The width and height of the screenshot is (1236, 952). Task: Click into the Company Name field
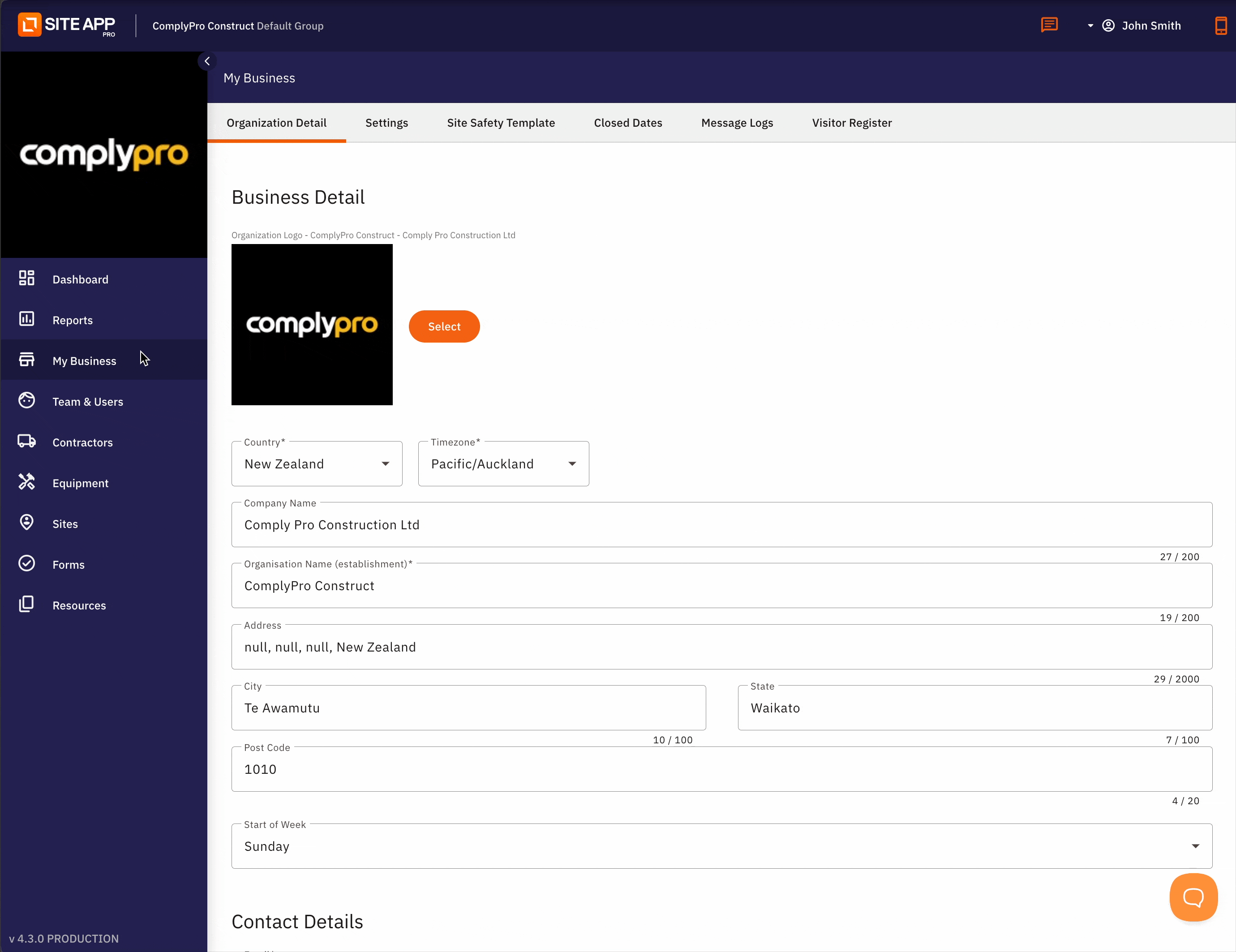721,525
